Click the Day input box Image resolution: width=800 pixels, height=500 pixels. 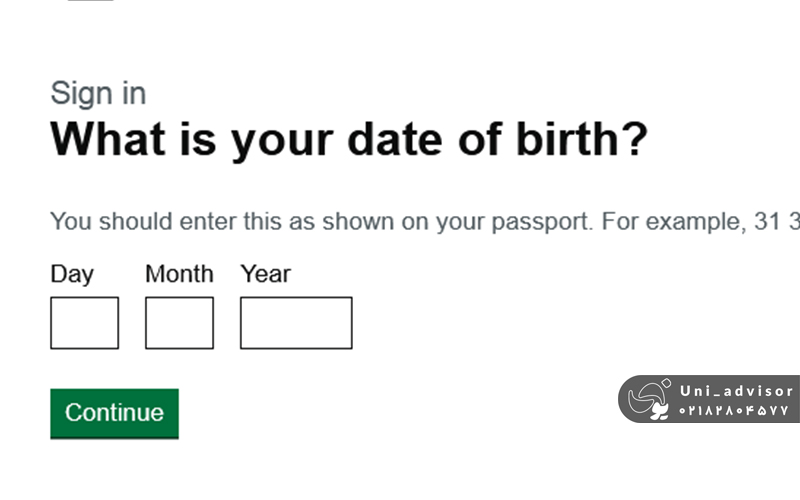click(x=84, y=323)
